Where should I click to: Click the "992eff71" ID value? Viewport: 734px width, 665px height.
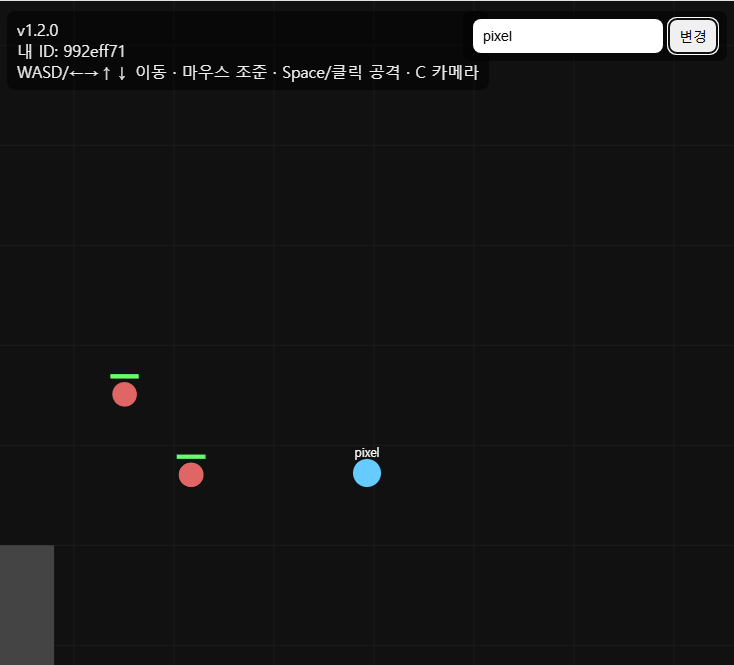click(94, 51)
